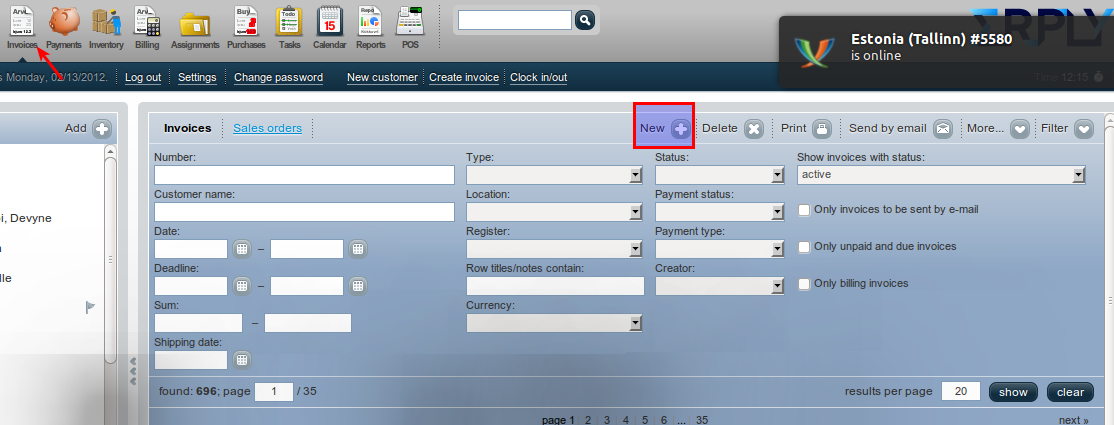
Task: Click the Change password link
Action: pyautogui.click(x=278, y=77)
